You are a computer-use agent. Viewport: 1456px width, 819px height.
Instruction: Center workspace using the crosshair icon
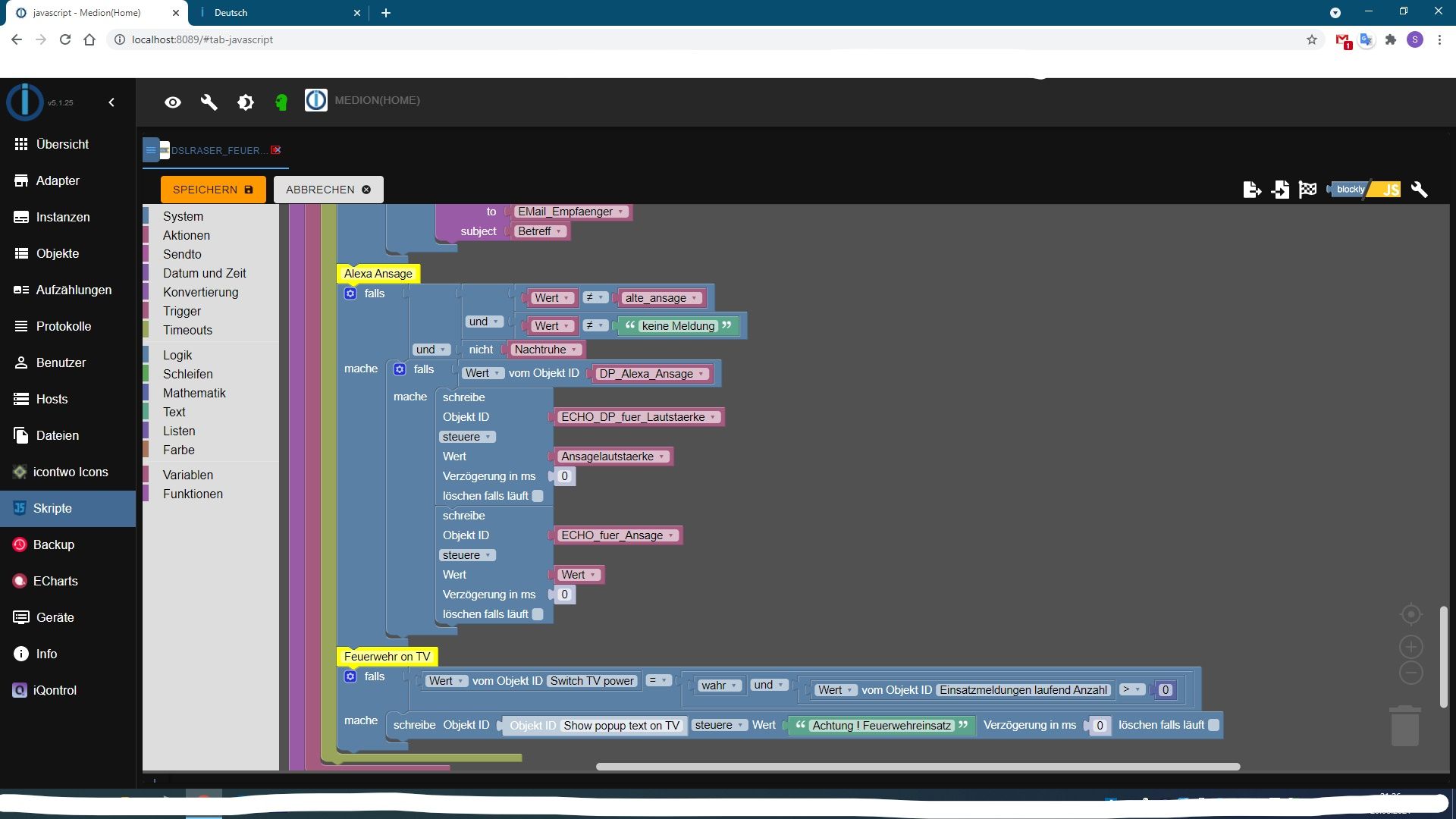coord(1410,614)
